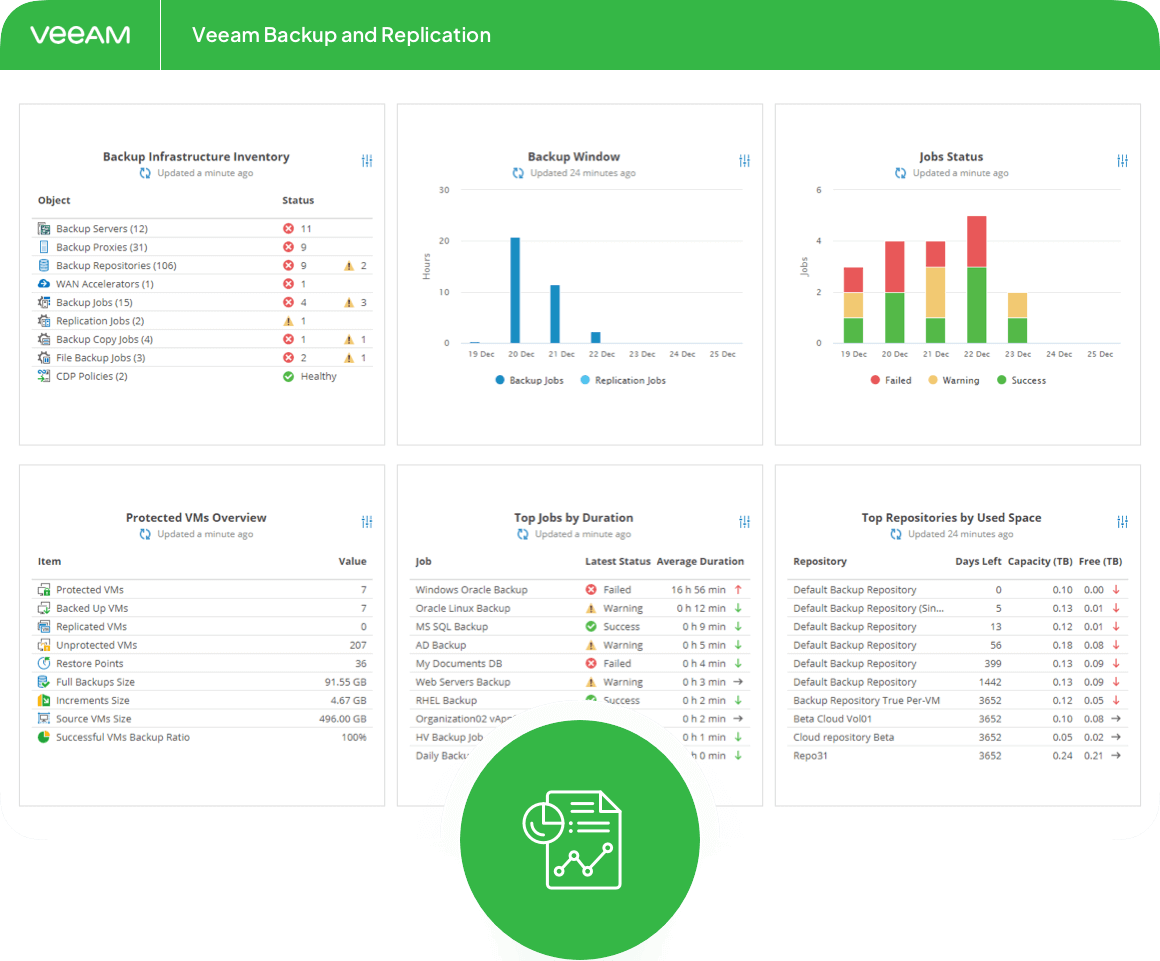Sort by the Days Left column header
Image resolution: width=1160 pixels, height=961 pixels.
coord(978,562)
